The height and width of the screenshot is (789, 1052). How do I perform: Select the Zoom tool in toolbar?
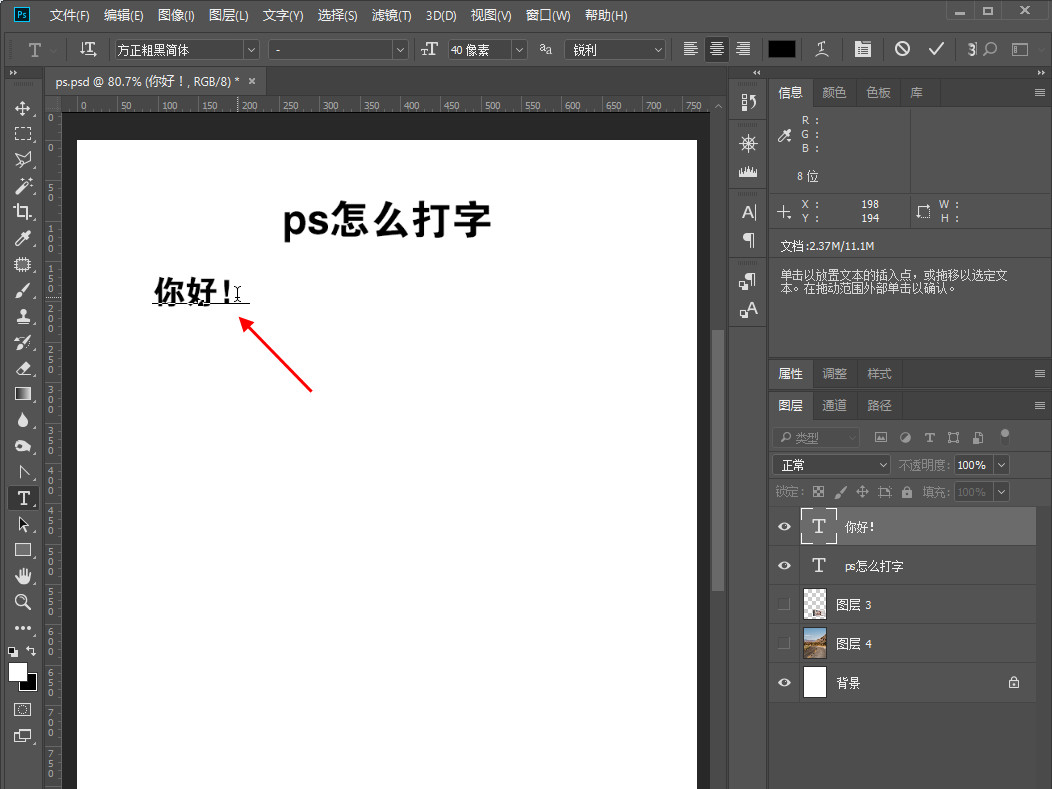[23, 602]
